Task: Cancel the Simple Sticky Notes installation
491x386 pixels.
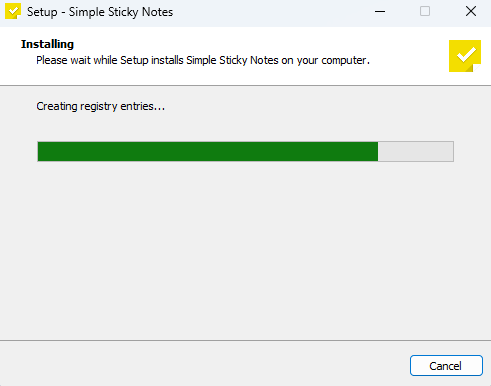Action: click(446, 366)
